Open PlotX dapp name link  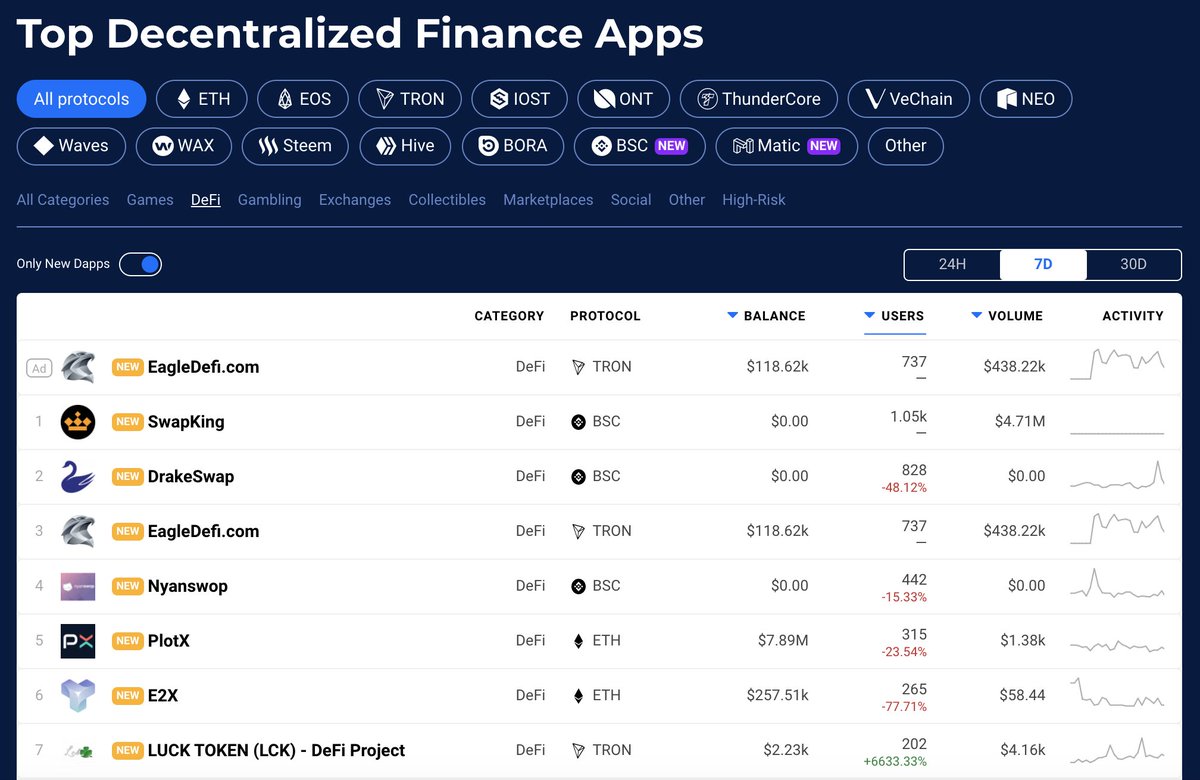[x=169, y=641]
